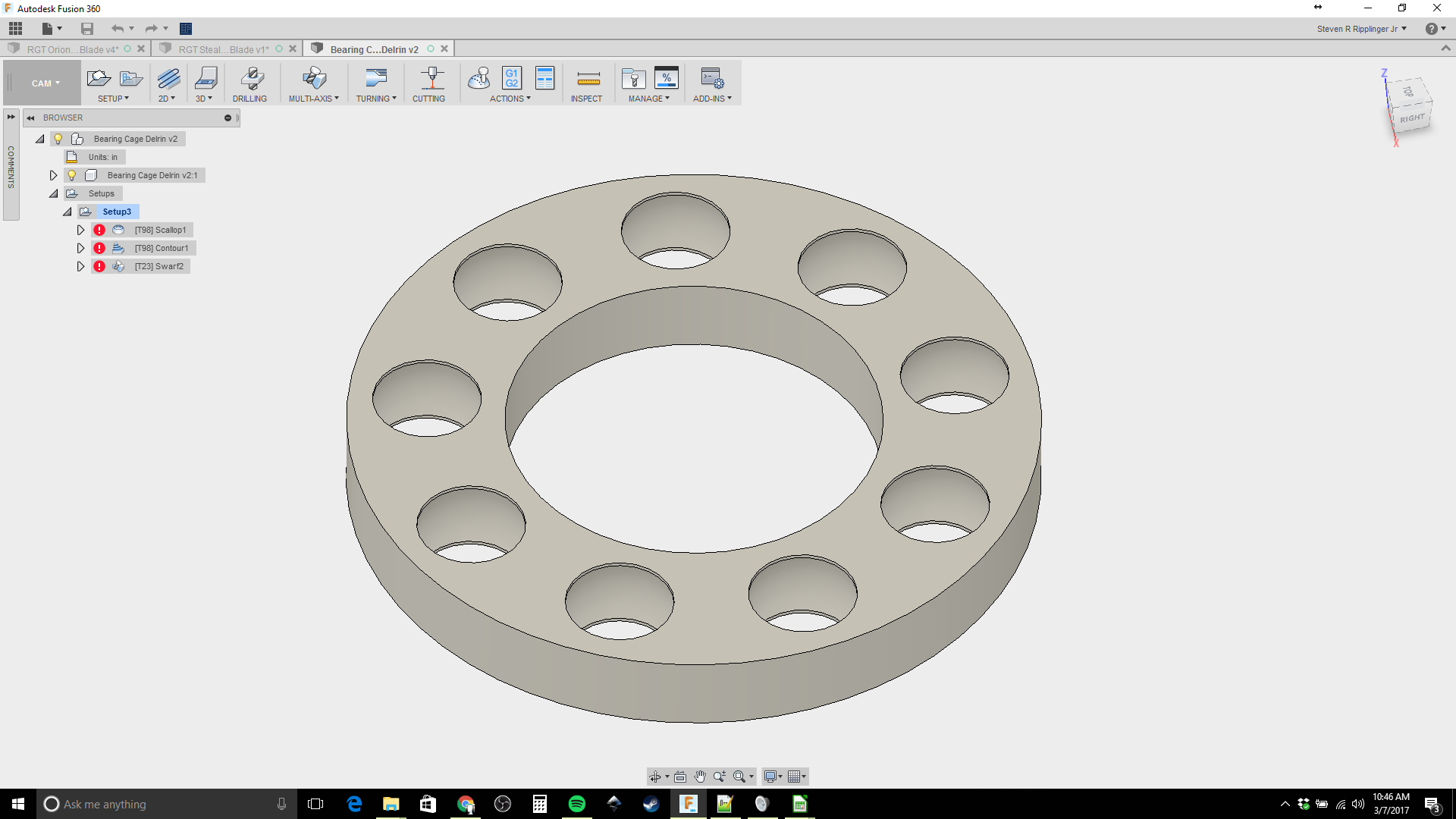Select Setup3 in the browser tree

click(x=117, y=212)
